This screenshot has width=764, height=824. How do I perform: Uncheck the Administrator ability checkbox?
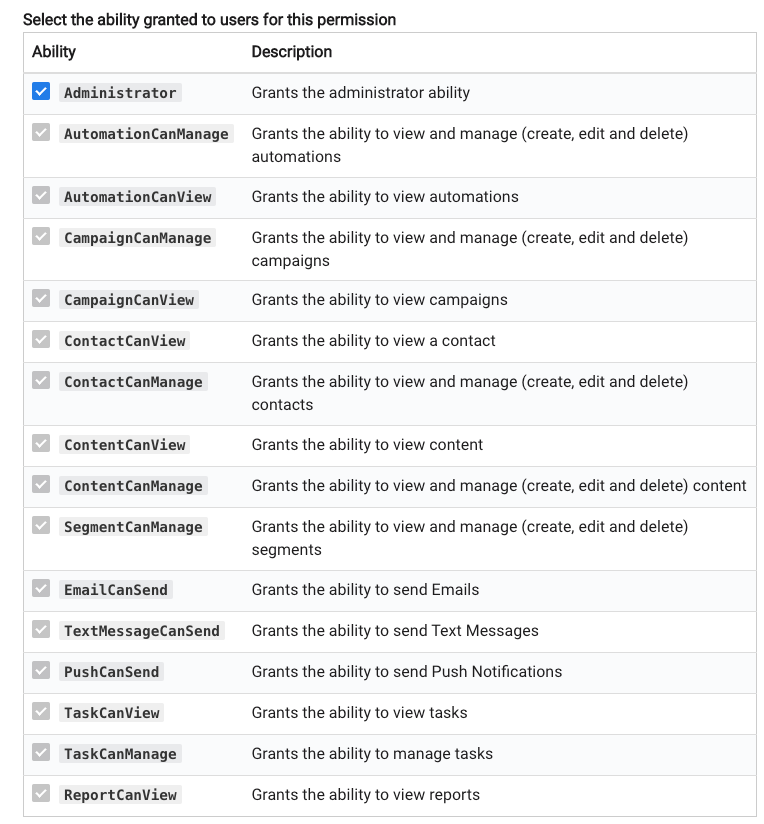tap(41, 91)
